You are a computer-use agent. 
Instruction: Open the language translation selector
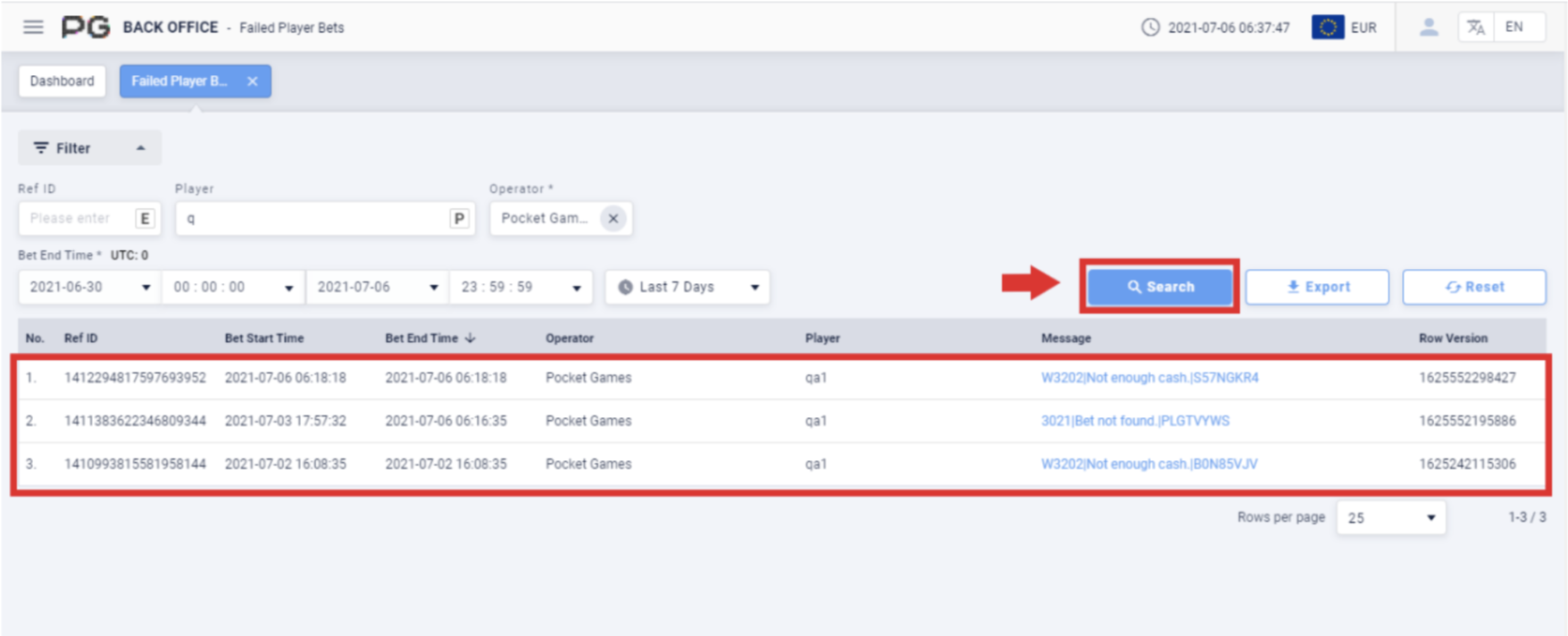pos(1476,27)
